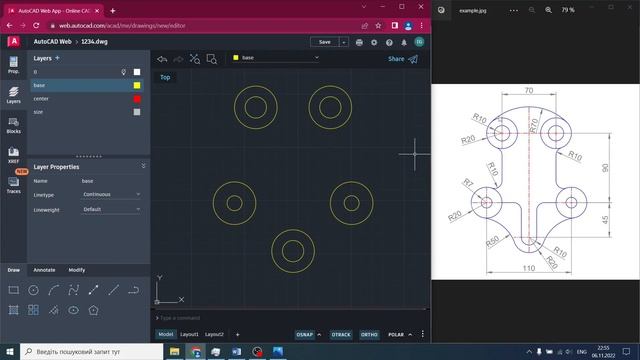The image size is (640, 360).
Task: Open the Prop. properties panel
Action: tap(13, 65)
